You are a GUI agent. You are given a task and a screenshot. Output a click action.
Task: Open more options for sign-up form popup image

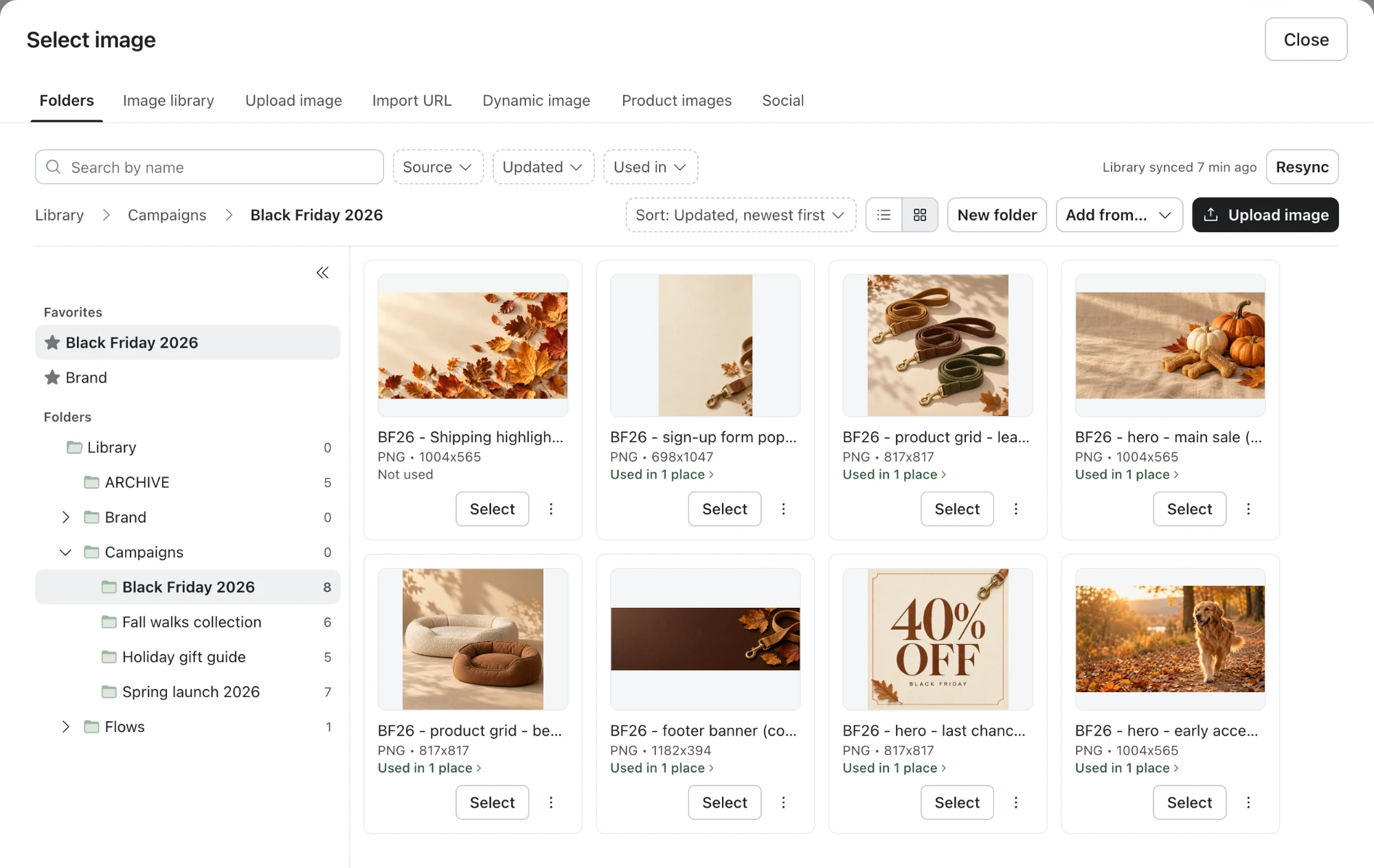coord(783,509)
